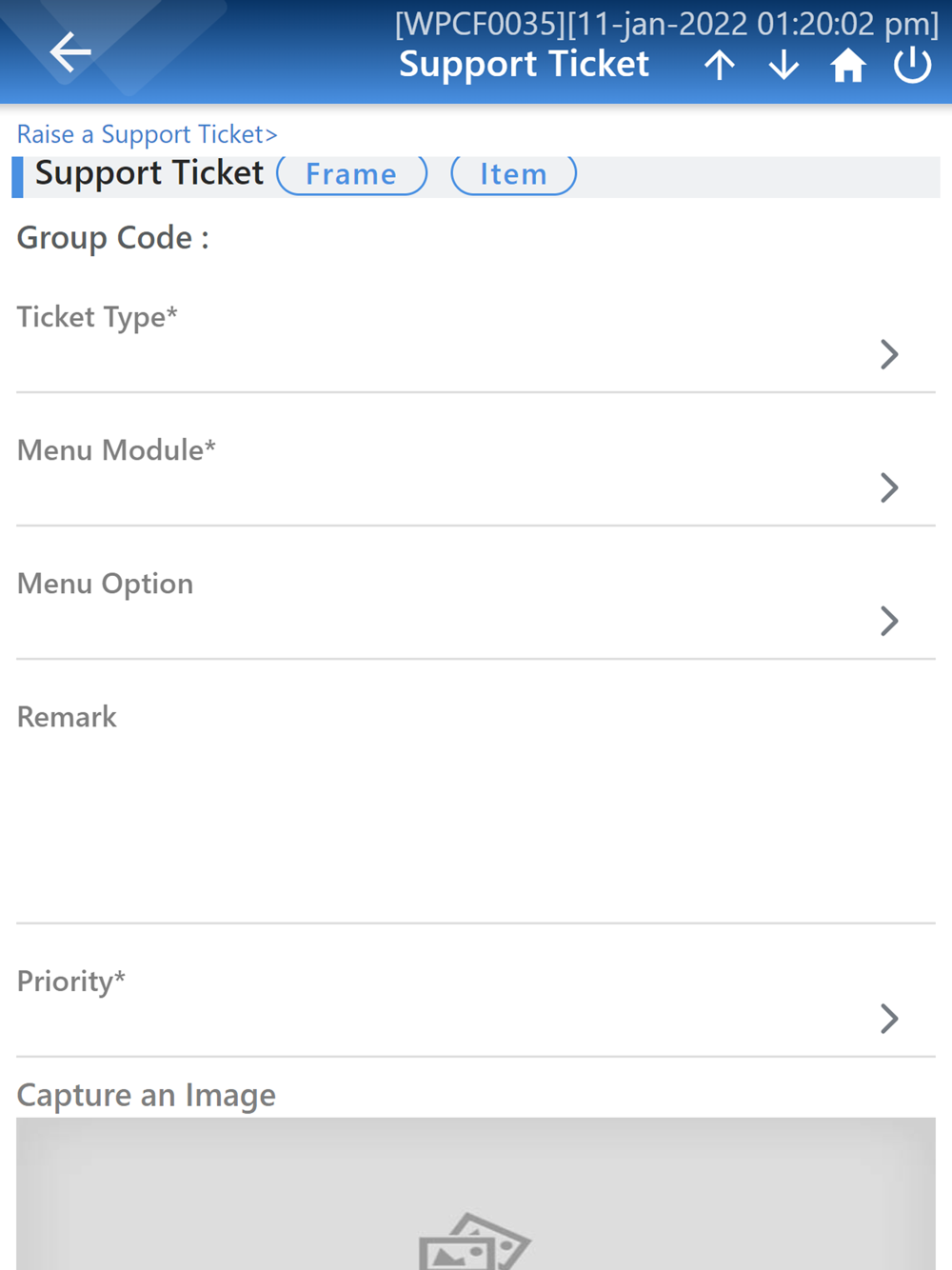
Task: Click the down arrow header icon
Action: tap(783, 66)
